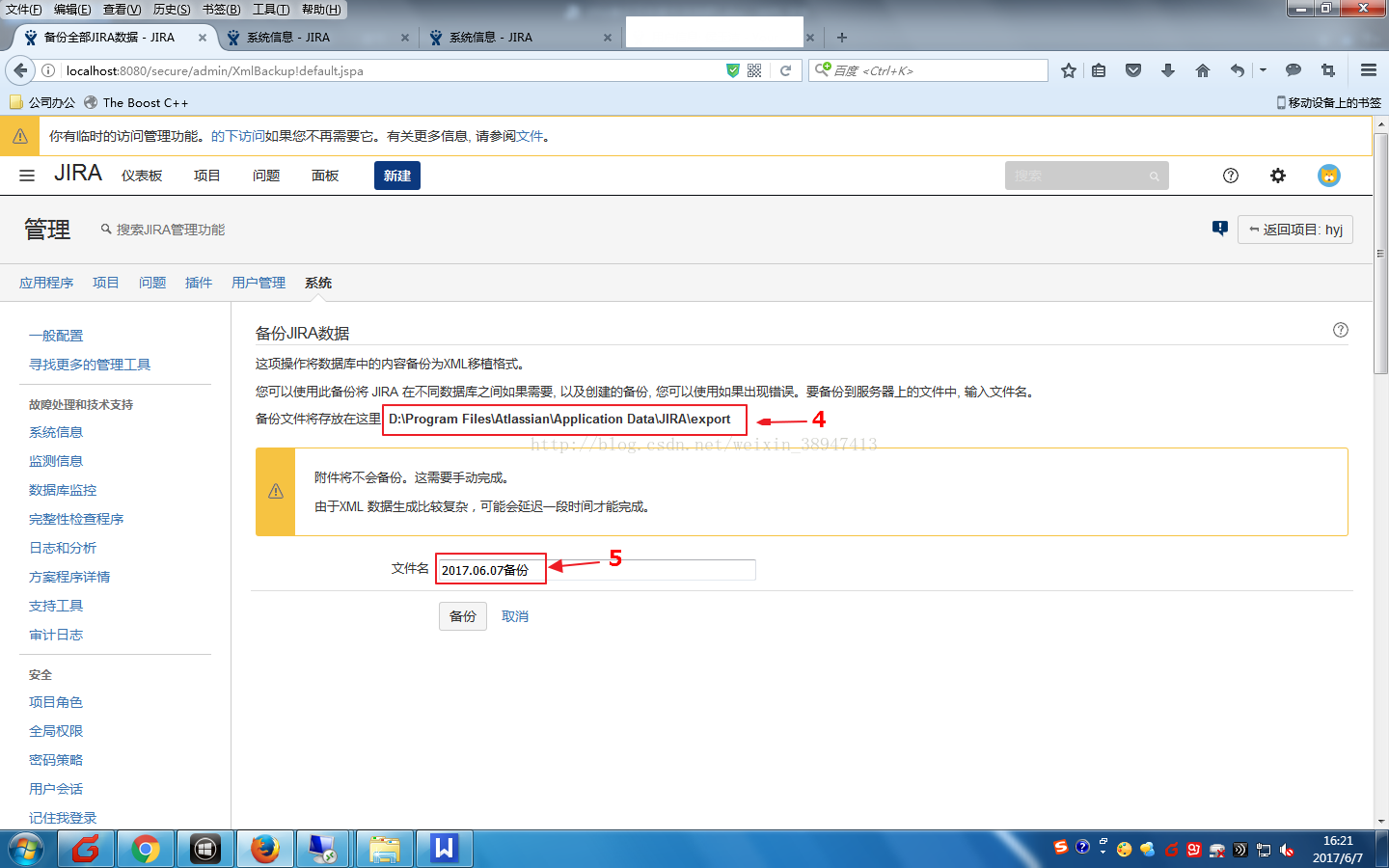Image resolution: width=1389 pixels, height=868 pixels.
Task: Launch Chrome from the taskbar
Action: (146, 849)
